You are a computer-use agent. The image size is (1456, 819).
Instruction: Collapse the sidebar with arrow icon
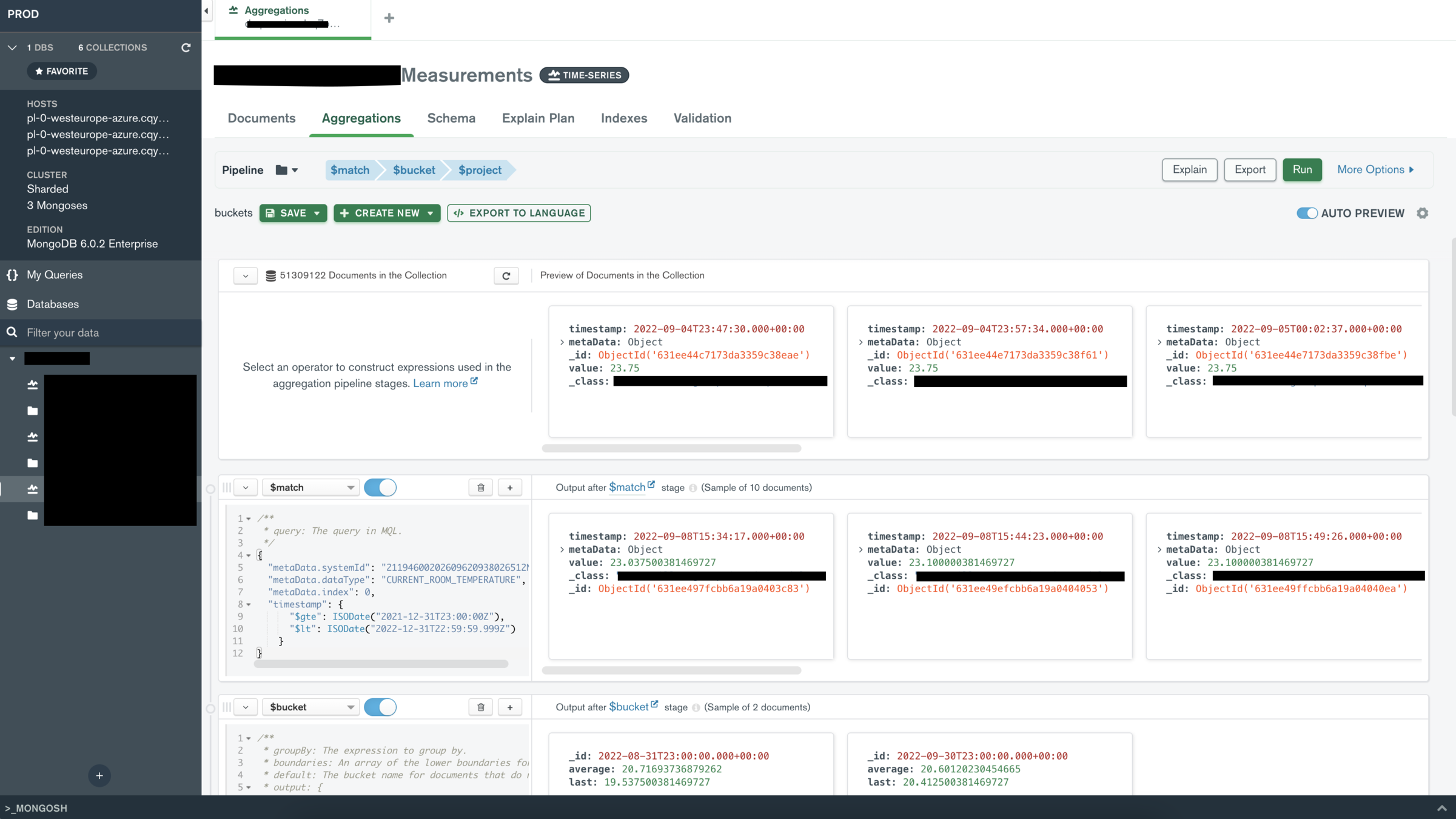point(207,10)
